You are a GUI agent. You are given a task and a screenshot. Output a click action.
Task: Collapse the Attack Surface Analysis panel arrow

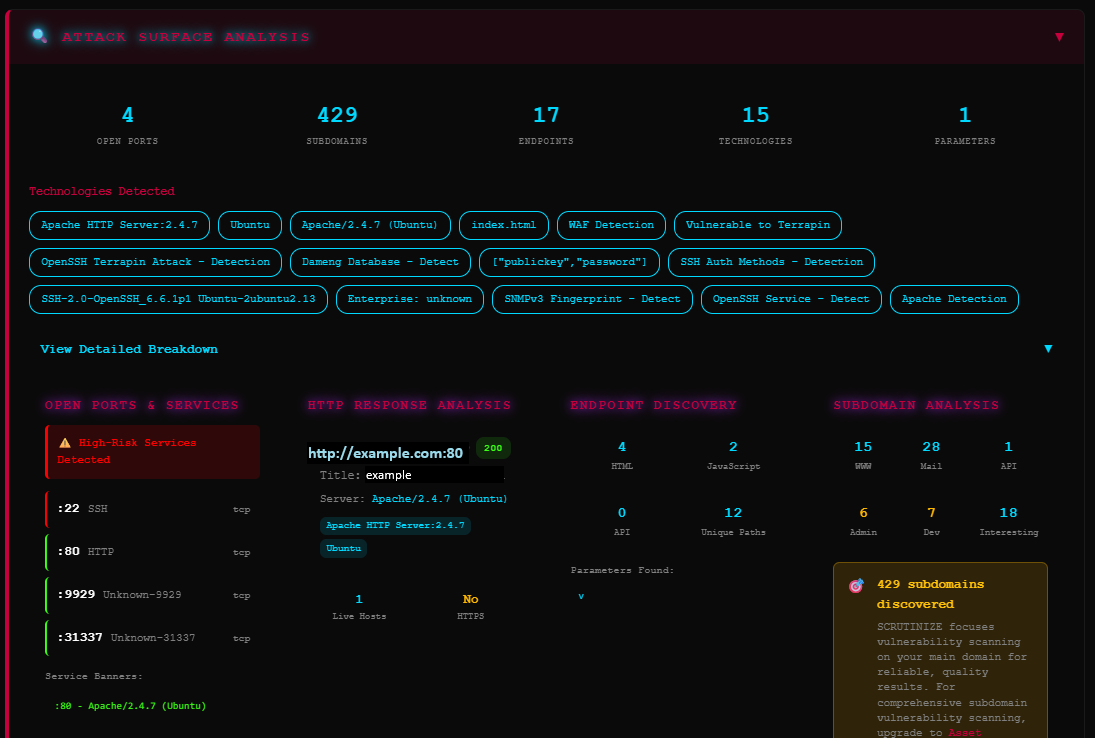(1059, 37)
